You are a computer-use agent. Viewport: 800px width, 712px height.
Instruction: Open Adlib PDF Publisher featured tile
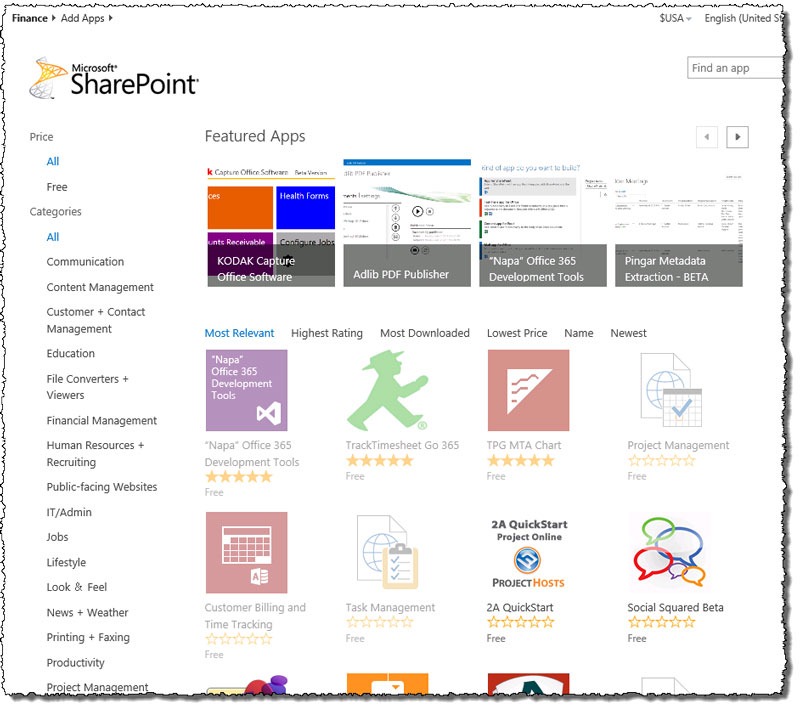click(407, 223)
